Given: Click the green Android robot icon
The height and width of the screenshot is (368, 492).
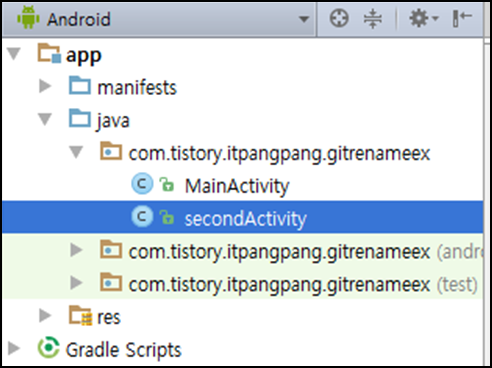Looking at the screenshot, I should point(28,18).
